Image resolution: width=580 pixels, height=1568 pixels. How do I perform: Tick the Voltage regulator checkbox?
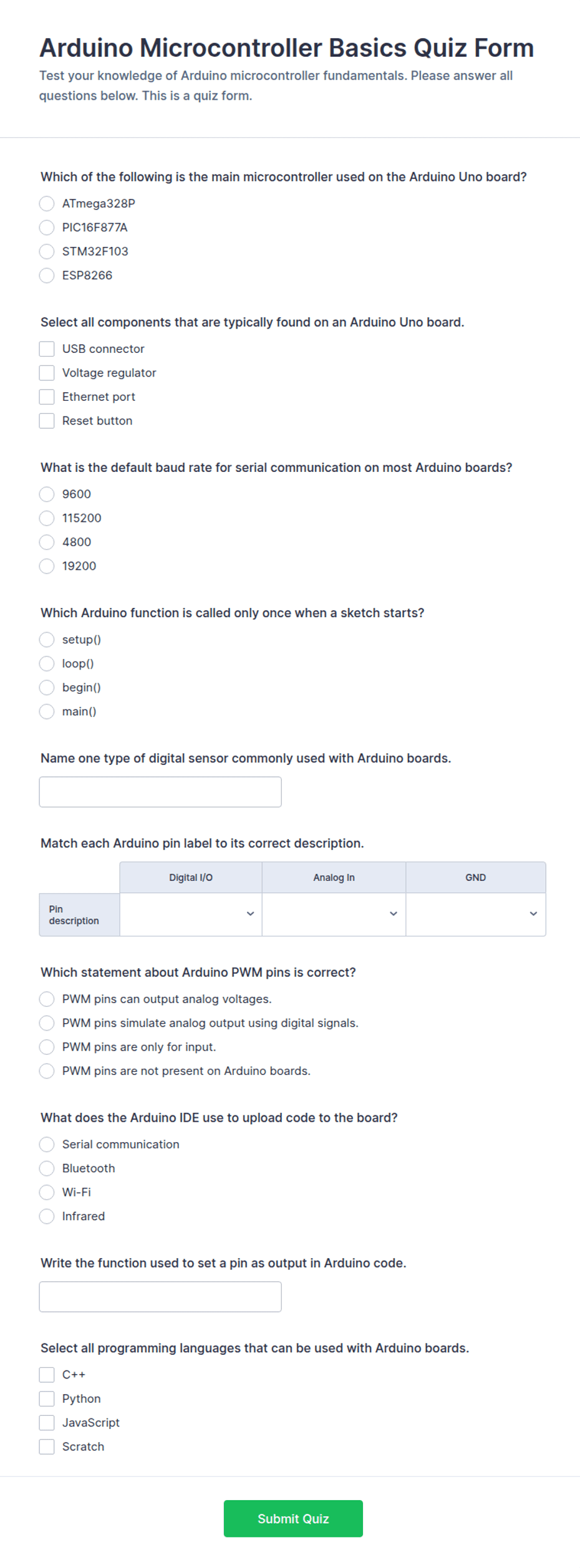pyautogui.click(x=47, y=373)
